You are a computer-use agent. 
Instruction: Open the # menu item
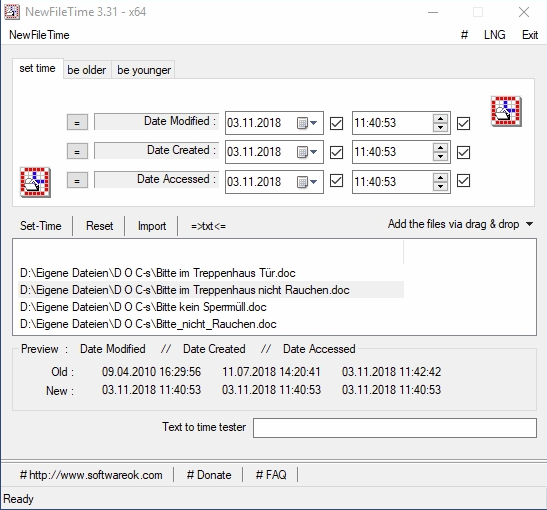tap(464, 35)
